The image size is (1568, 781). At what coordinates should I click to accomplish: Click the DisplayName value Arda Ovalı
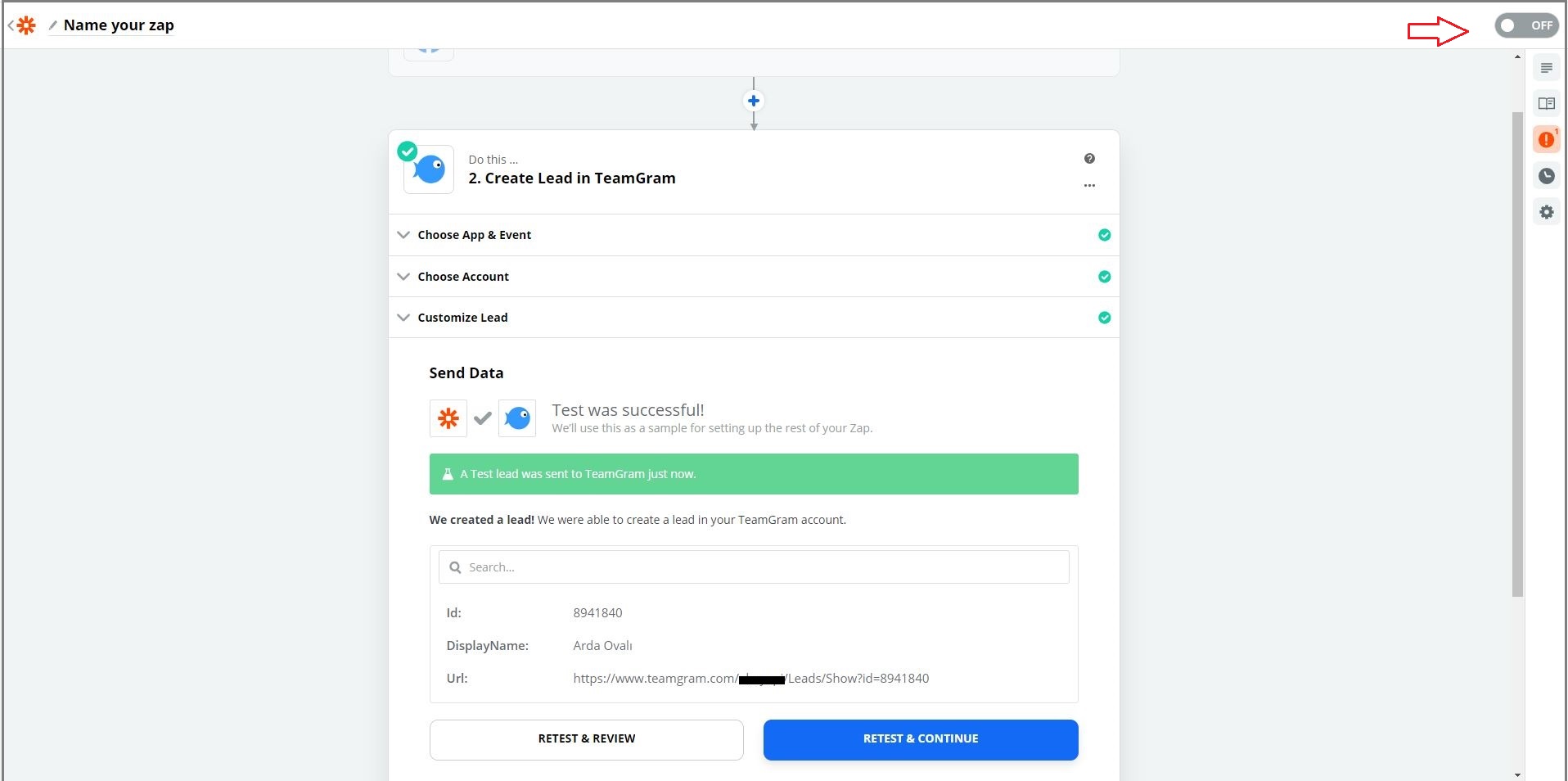pyautogui.click(x=602, y=646)
